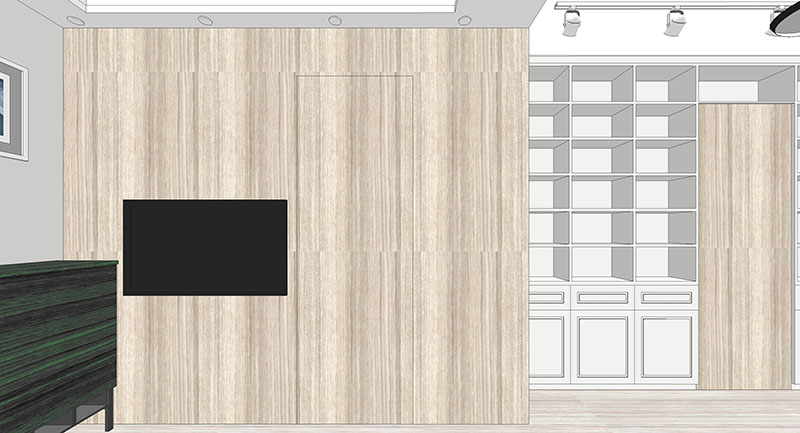
Task: Select the third recessed ceiling light from left
Action: (x=334, y=20)
